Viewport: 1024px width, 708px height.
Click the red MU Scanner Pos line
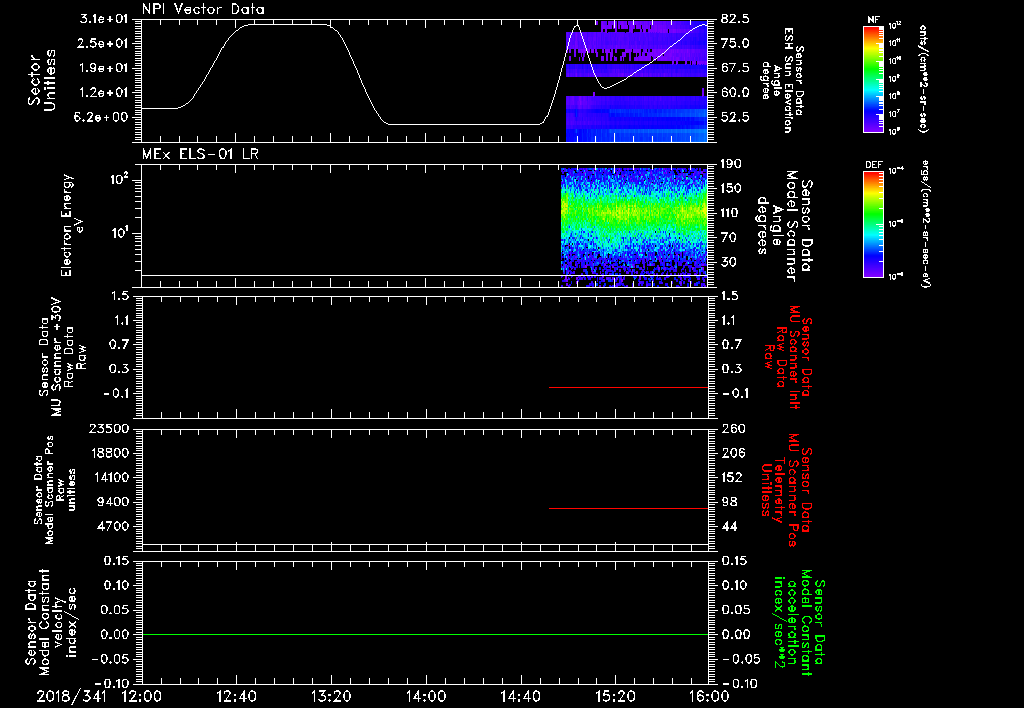coord(628,508)
